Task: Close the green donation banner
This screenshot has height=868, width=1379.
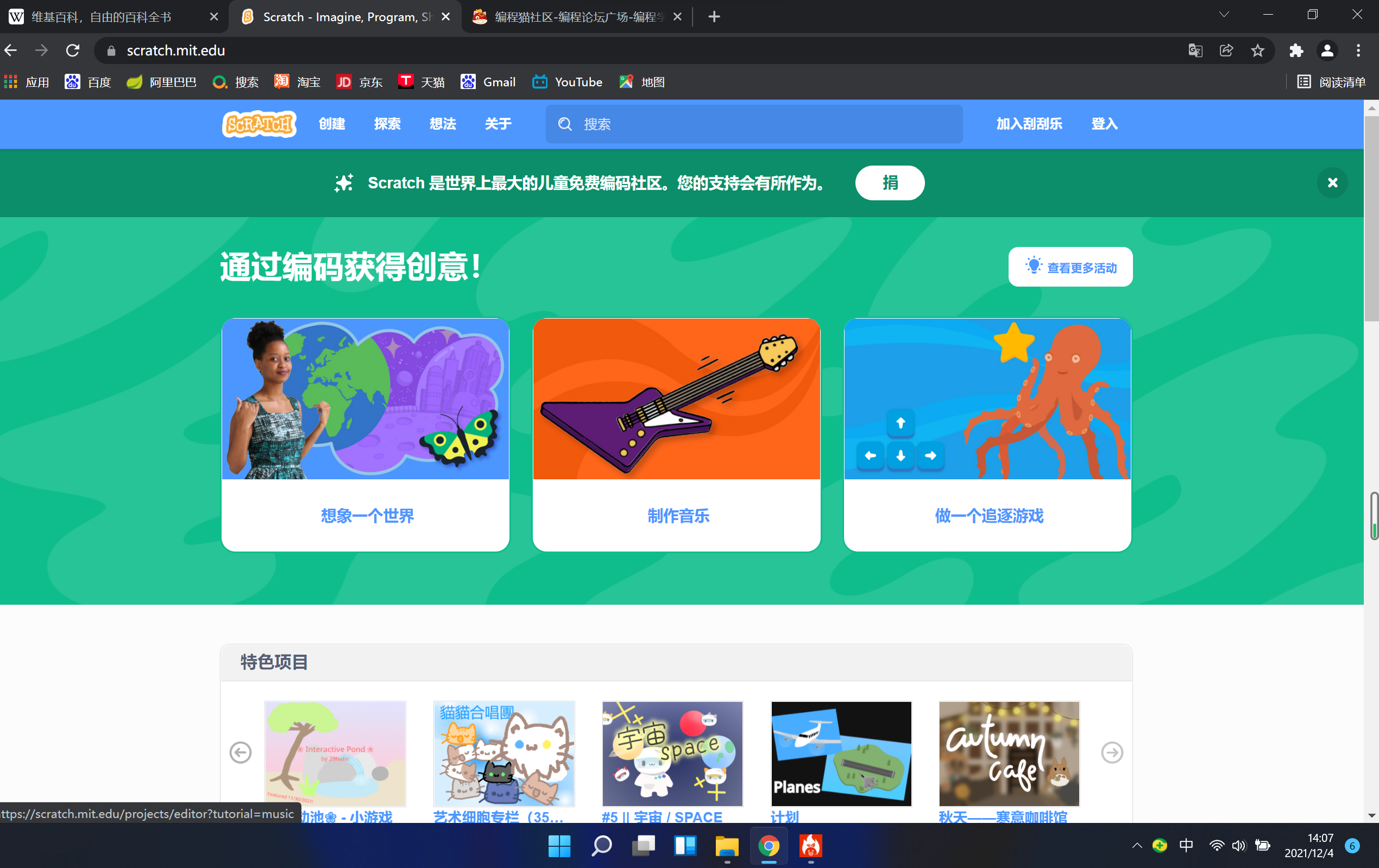Action: coord(1332,182)
